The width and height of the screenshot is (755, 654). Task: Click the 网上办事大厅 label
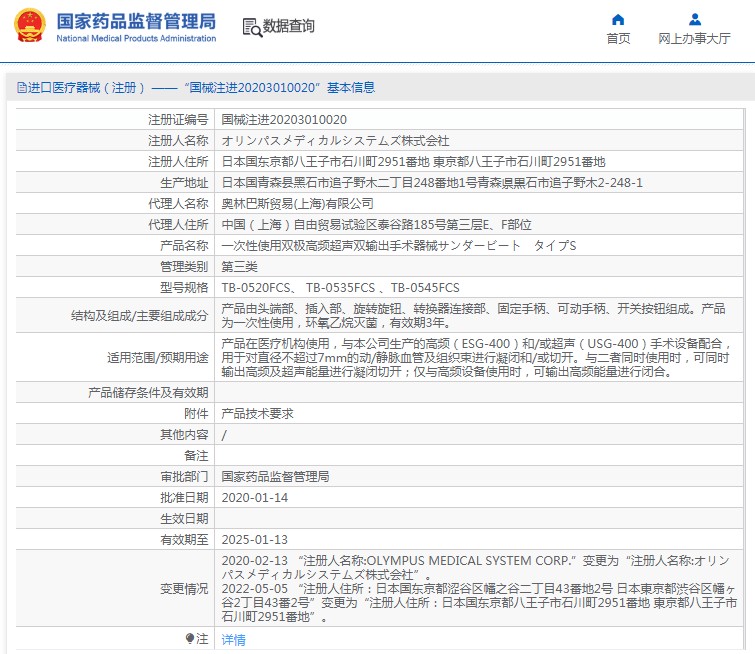click(x=694, y=39)
